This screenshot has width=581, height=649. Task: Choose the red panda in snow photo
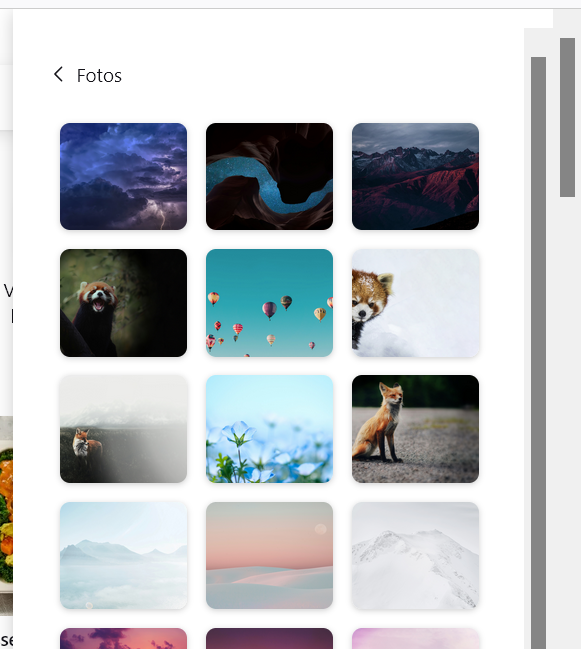pyautogui.click(x=415, y=303)
